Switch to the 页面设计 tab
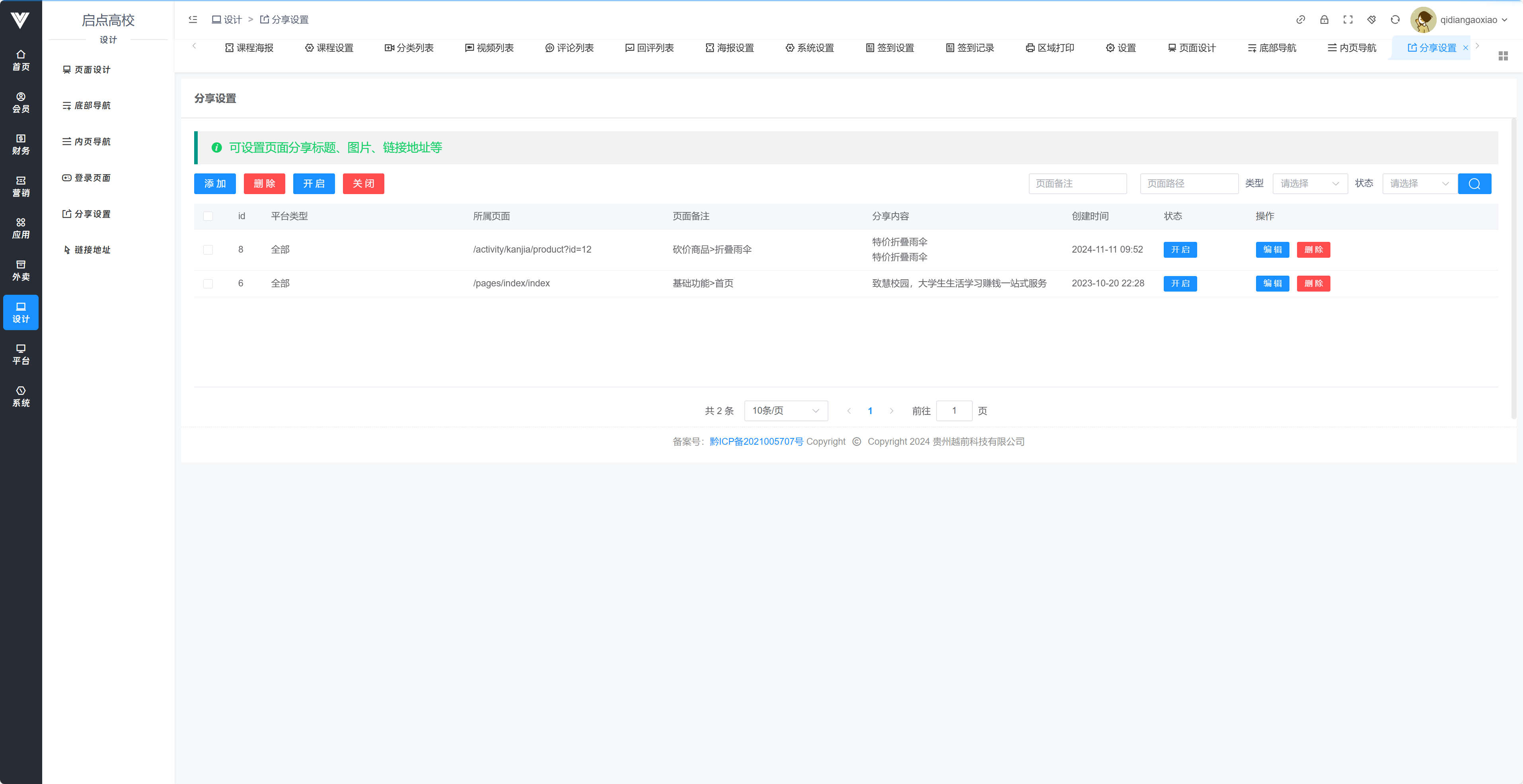Image resolution: width=1523 pixels, height=784 pixels. click(1191, 48)
